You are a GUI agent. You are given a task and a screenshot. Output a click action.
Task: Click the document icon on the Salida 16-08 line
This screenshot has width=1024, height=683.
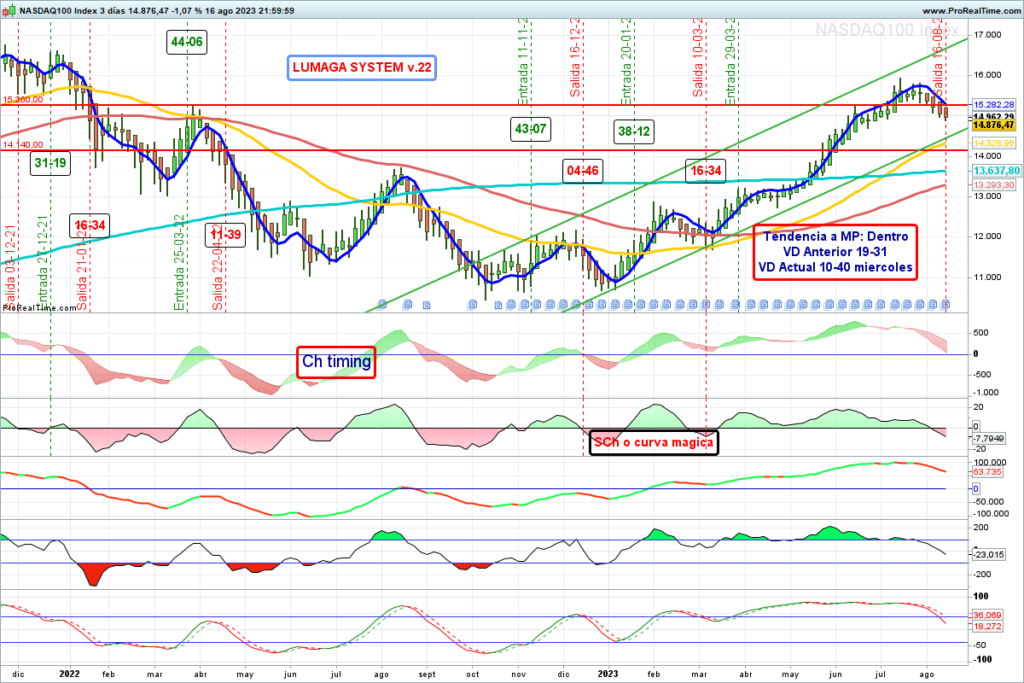tap(946, 304)
